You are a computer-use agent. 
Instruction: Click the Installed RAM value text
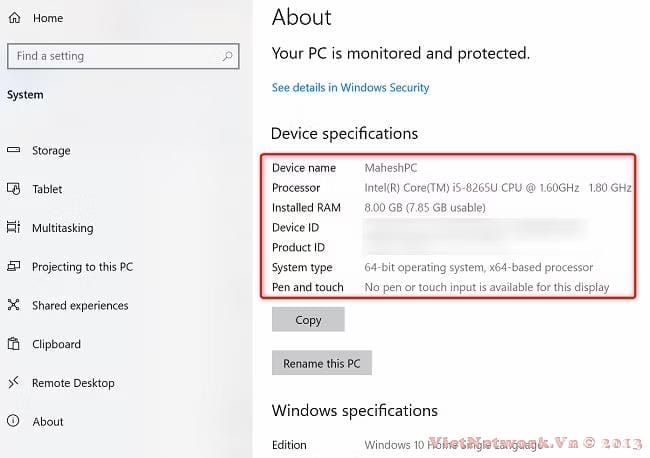tap(425, 208)
